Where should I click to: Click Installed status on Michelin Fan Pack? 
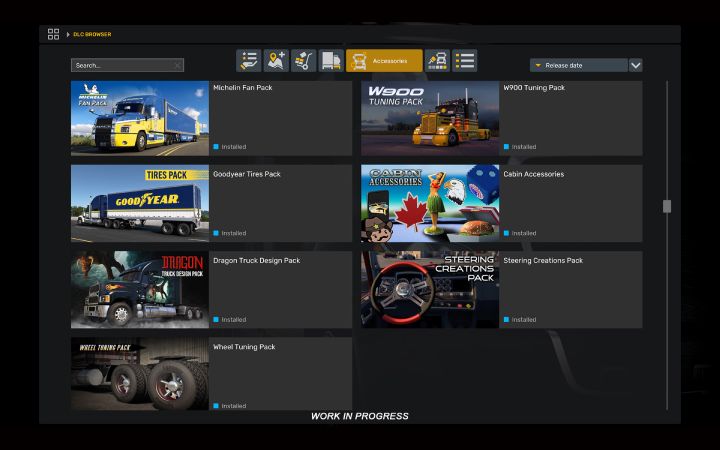230,147
